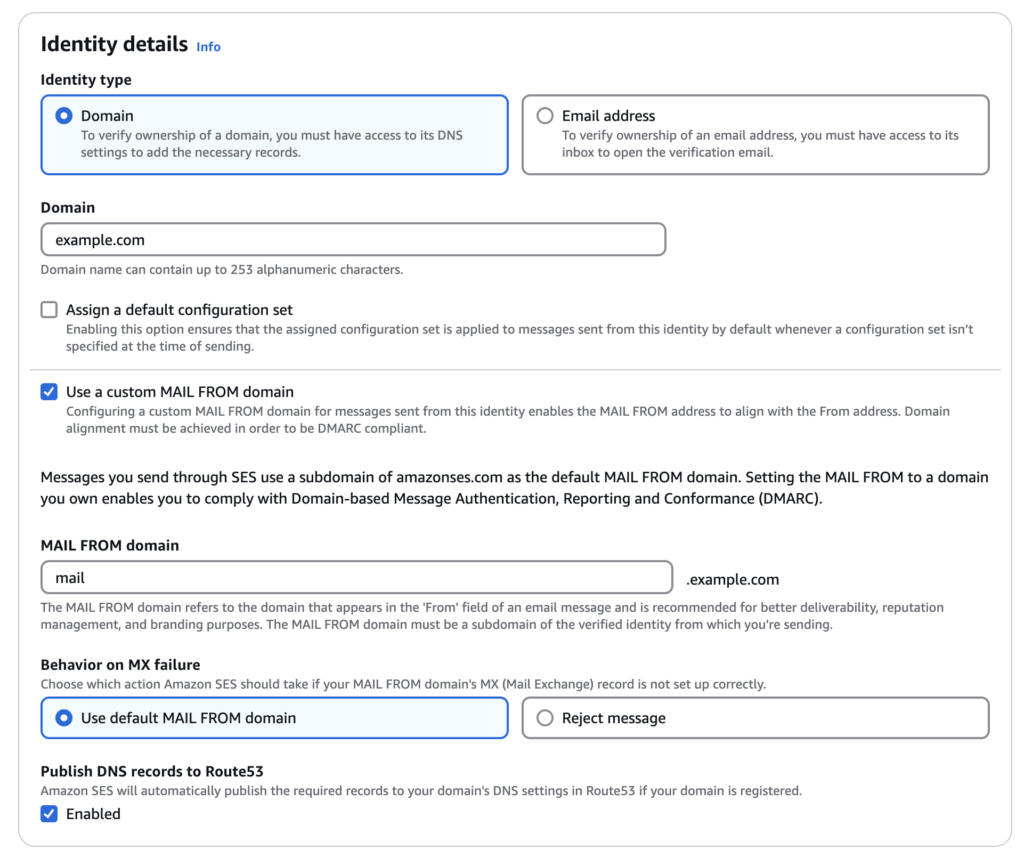Viewport: 1024px width, 858px height.
Task: Click the Publish DNS records to Route53 heading
Action: (x=152, y=771)
